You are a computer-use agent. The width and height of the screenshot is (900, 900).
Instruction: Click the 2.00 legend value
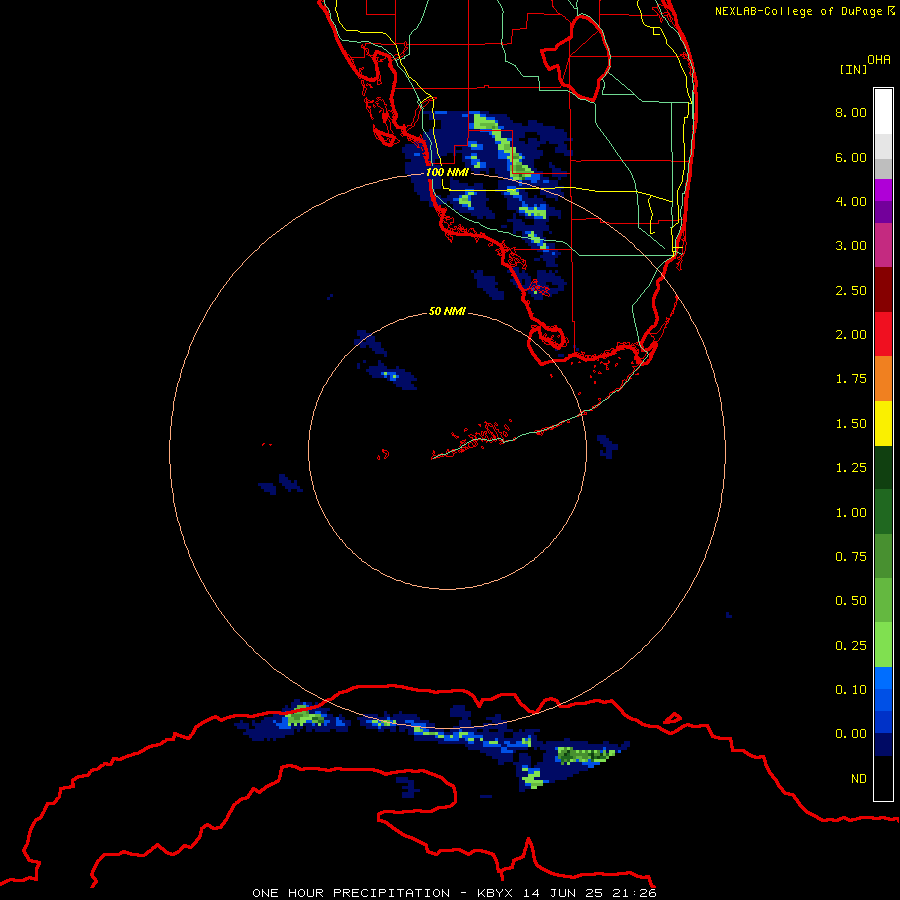click(851, 335)
